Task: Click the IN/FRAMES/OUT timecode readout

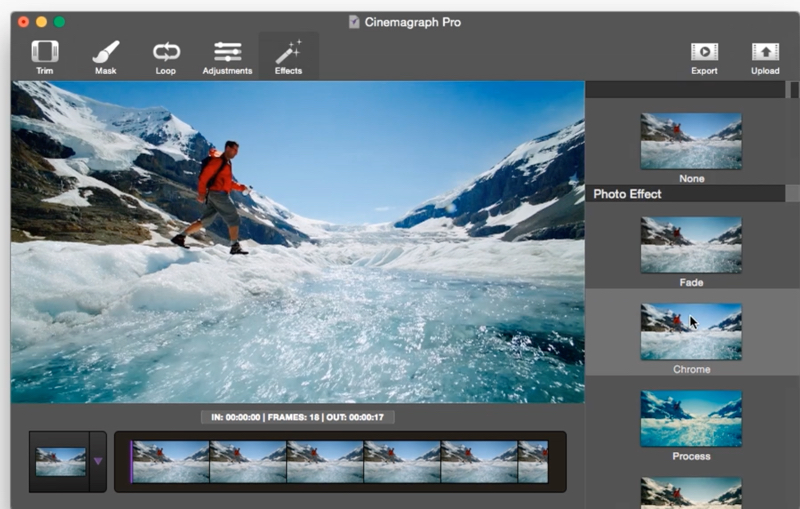Action: (297, 417)
